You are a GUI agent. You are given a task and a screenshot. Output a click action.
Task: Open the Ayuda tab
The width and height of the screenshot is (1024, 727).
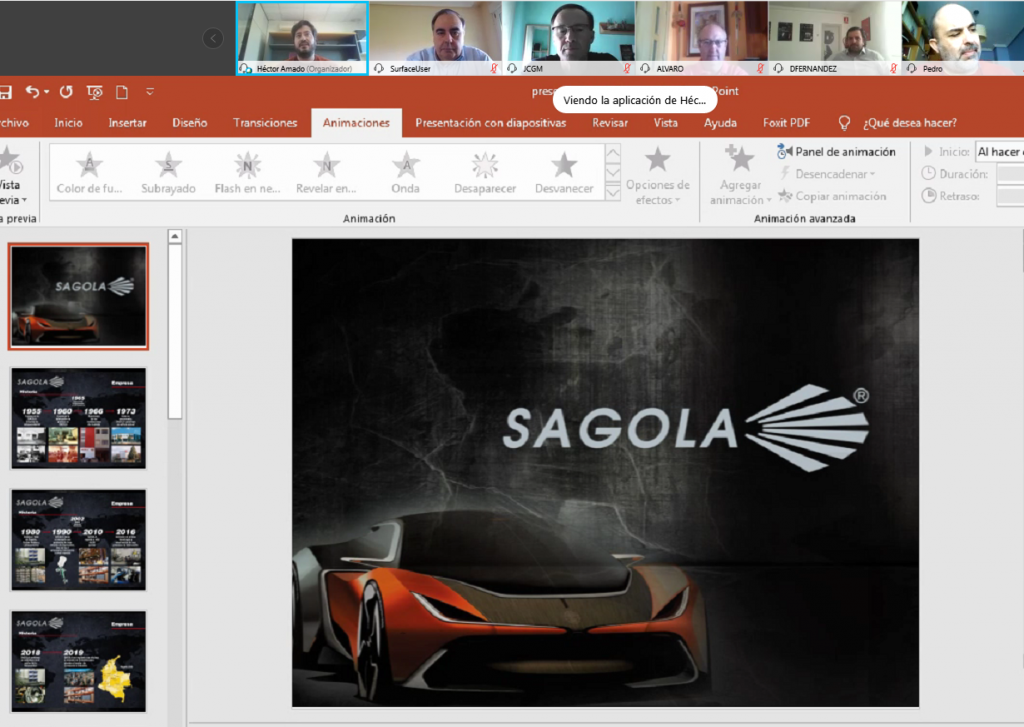[x=720, y=123]
